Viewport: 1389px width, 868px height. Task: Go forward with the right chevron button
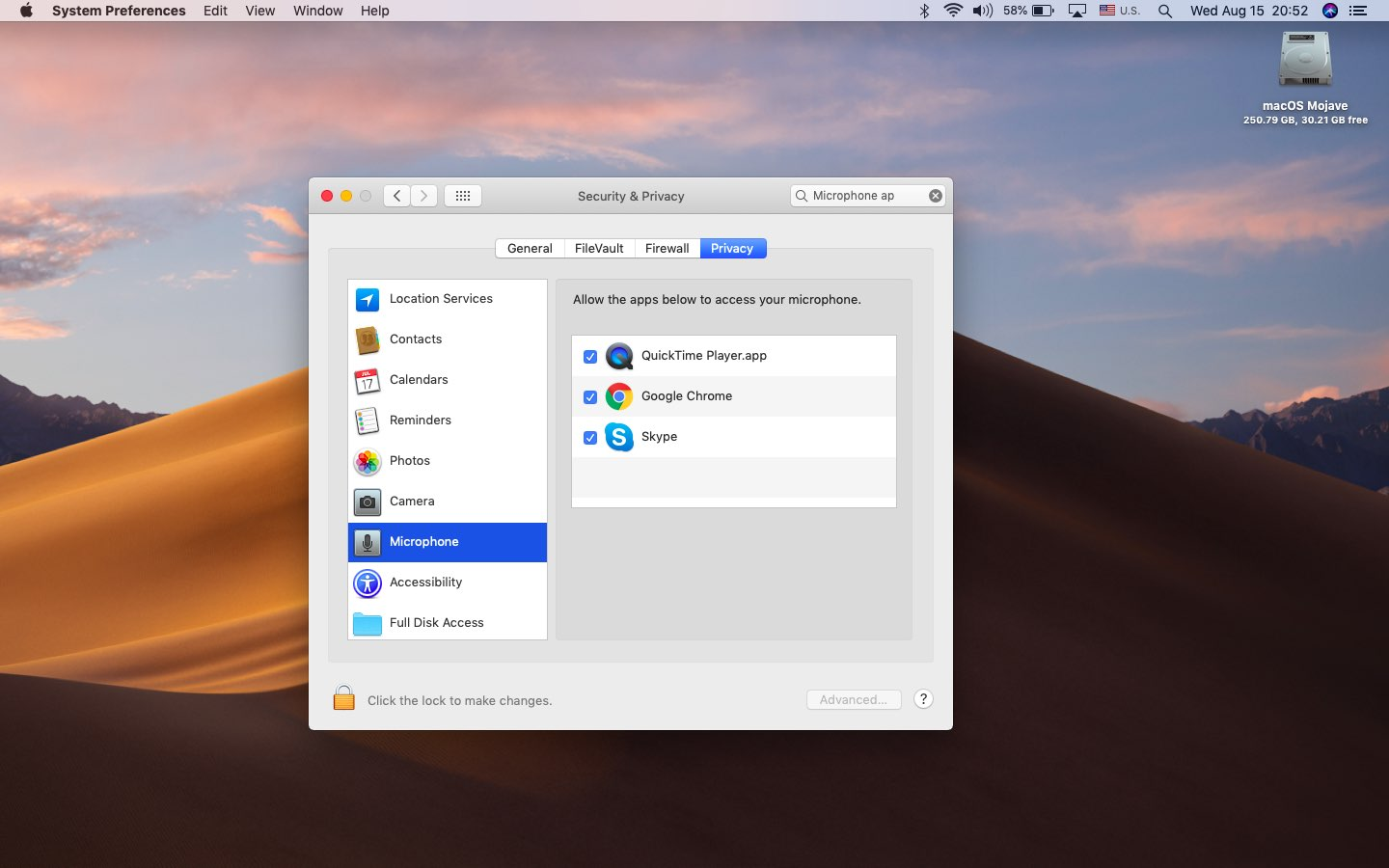pyautogui.click(x=423, y=196)
